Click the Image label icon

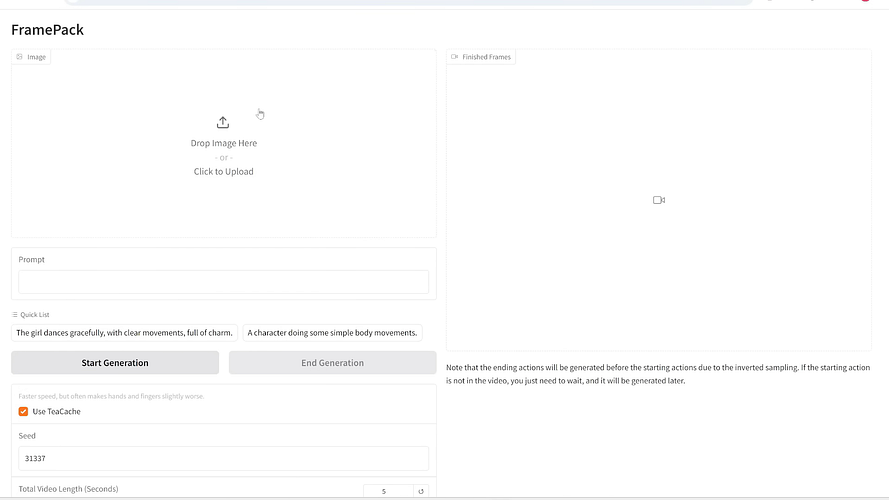(19, 57)
